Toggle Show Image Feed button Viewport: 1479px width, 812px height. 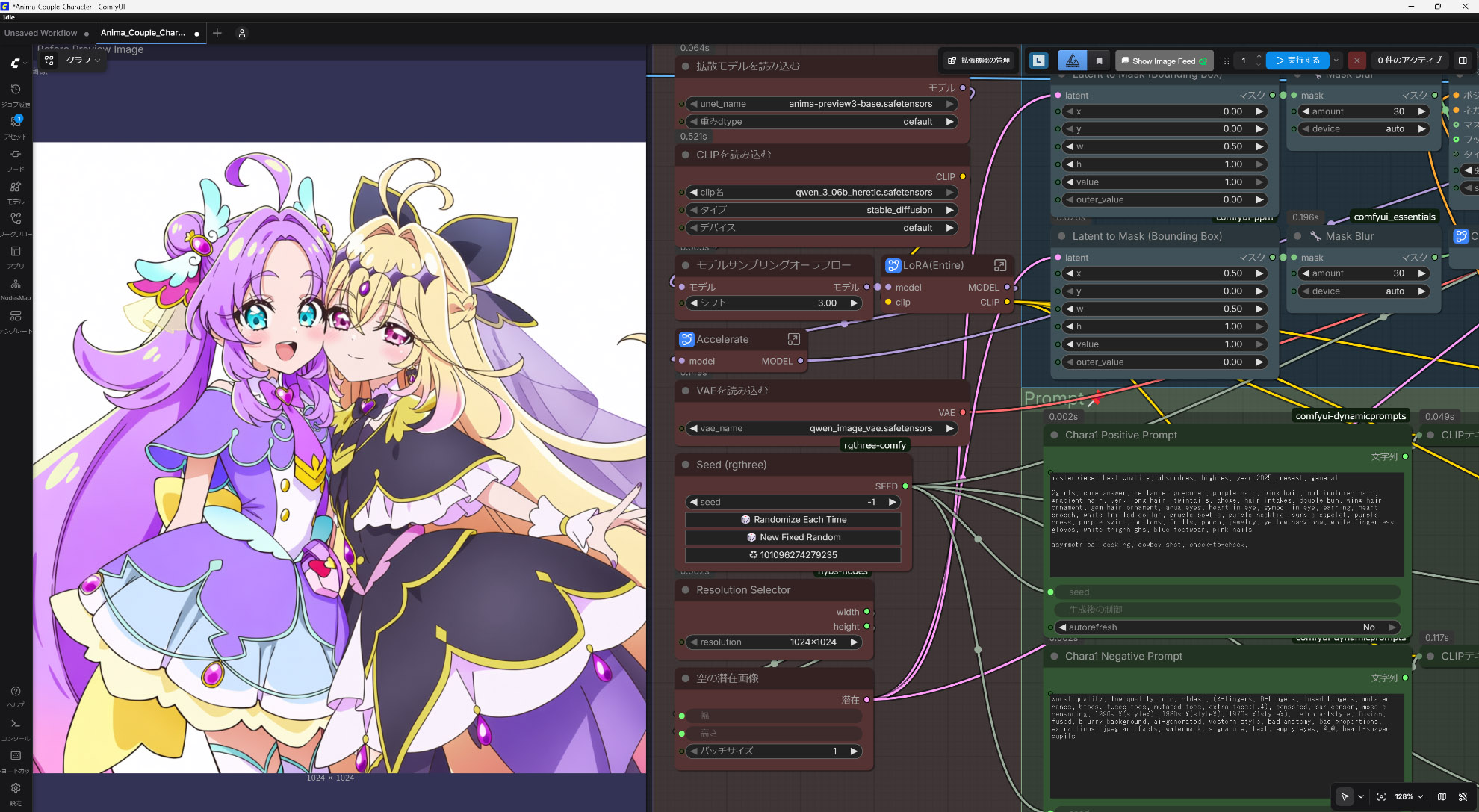(x=1165, y=61)
